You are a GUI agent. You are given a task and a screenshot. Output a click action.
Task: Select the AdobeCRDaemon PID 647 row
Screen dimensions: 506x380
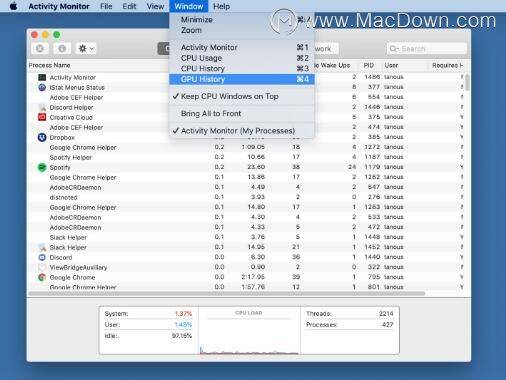(x=247, y=187)
